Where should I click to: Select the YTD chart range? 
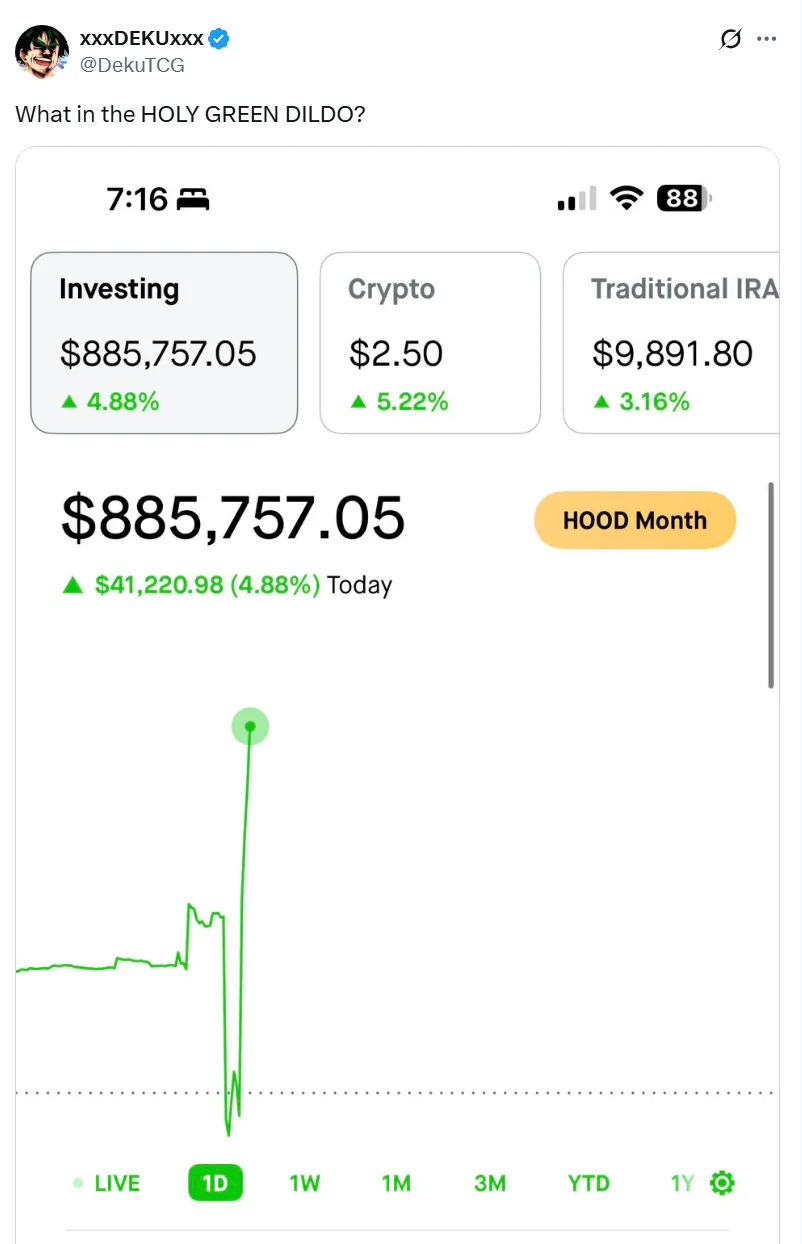pos(588,1183)
